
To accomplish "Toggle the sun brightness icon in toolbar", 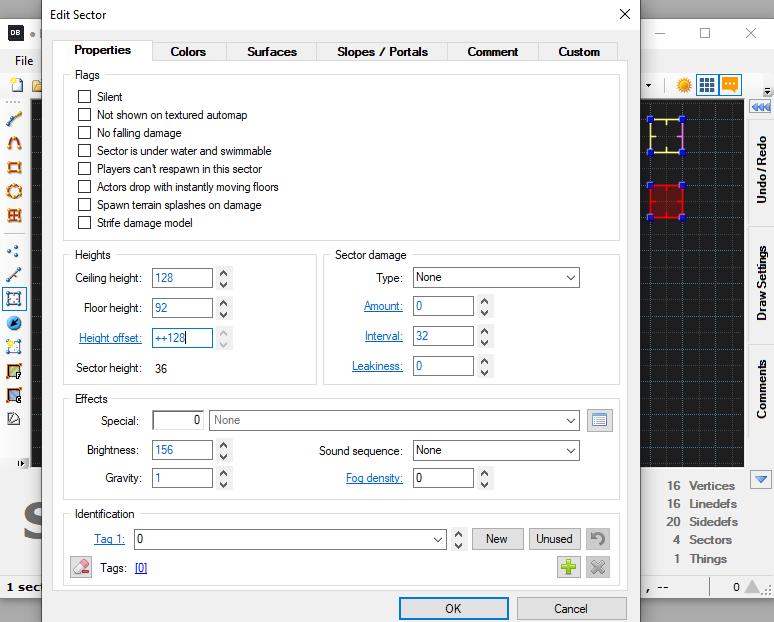I will click(684, 85).
